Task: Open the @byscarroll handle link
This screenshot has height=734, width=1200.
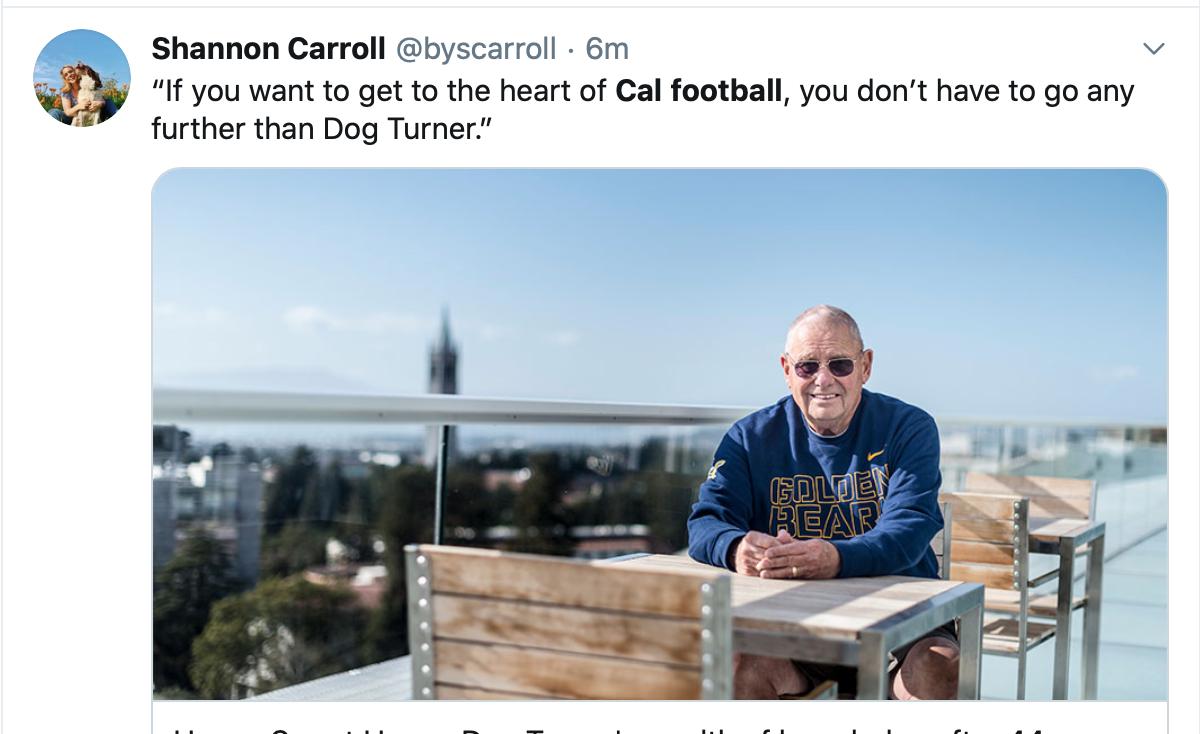Action: coord(476,47)
